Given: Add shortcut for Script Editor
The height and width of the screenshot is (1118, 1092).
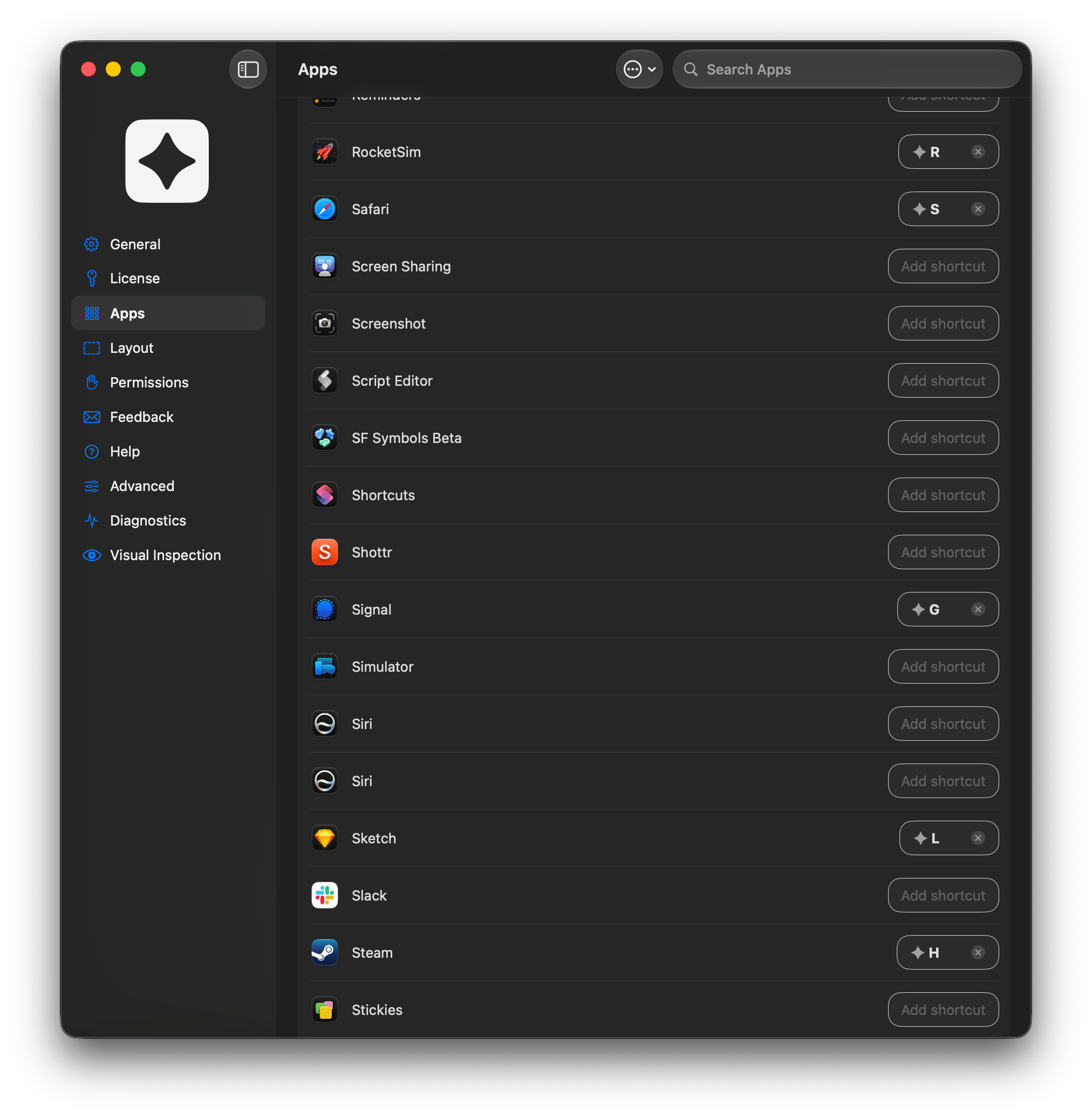Looking at the screenshot, I should 943,381.
